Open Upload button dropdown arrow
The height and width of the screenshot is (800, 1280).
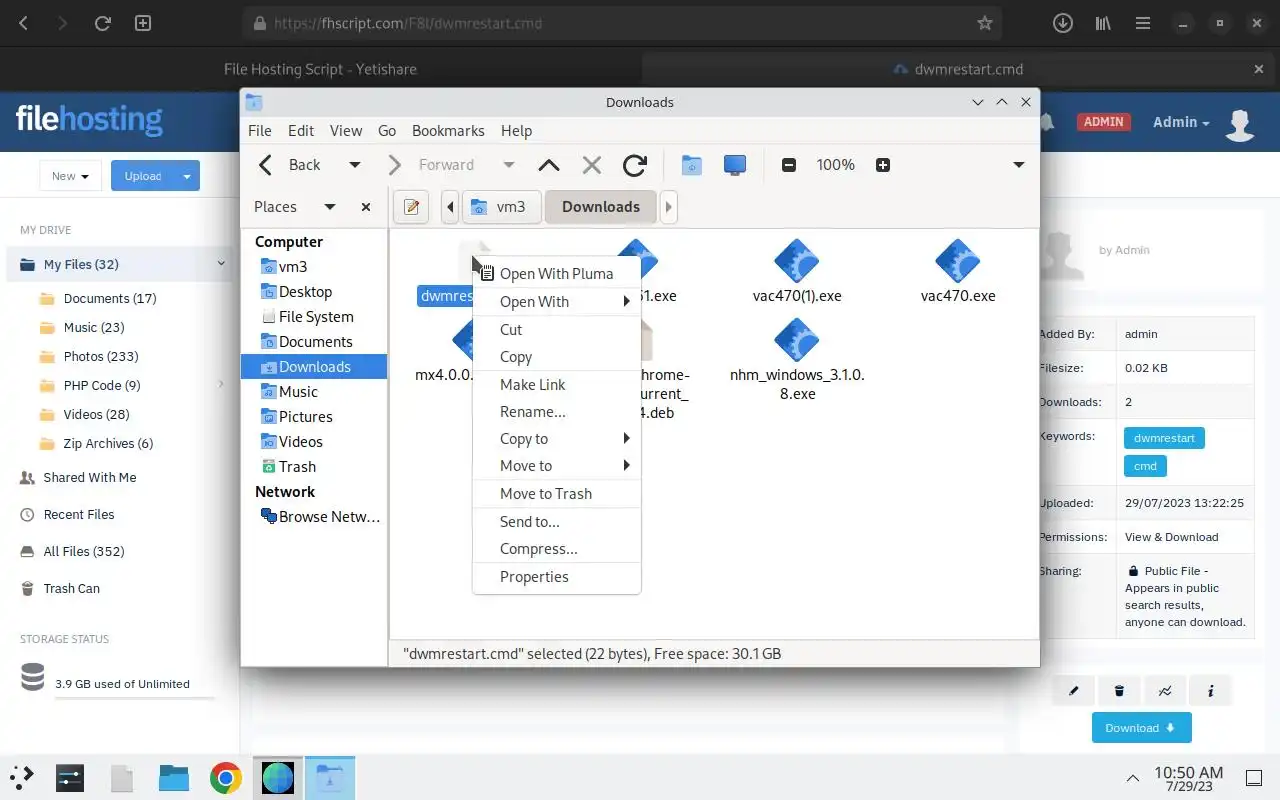[187, 176]
